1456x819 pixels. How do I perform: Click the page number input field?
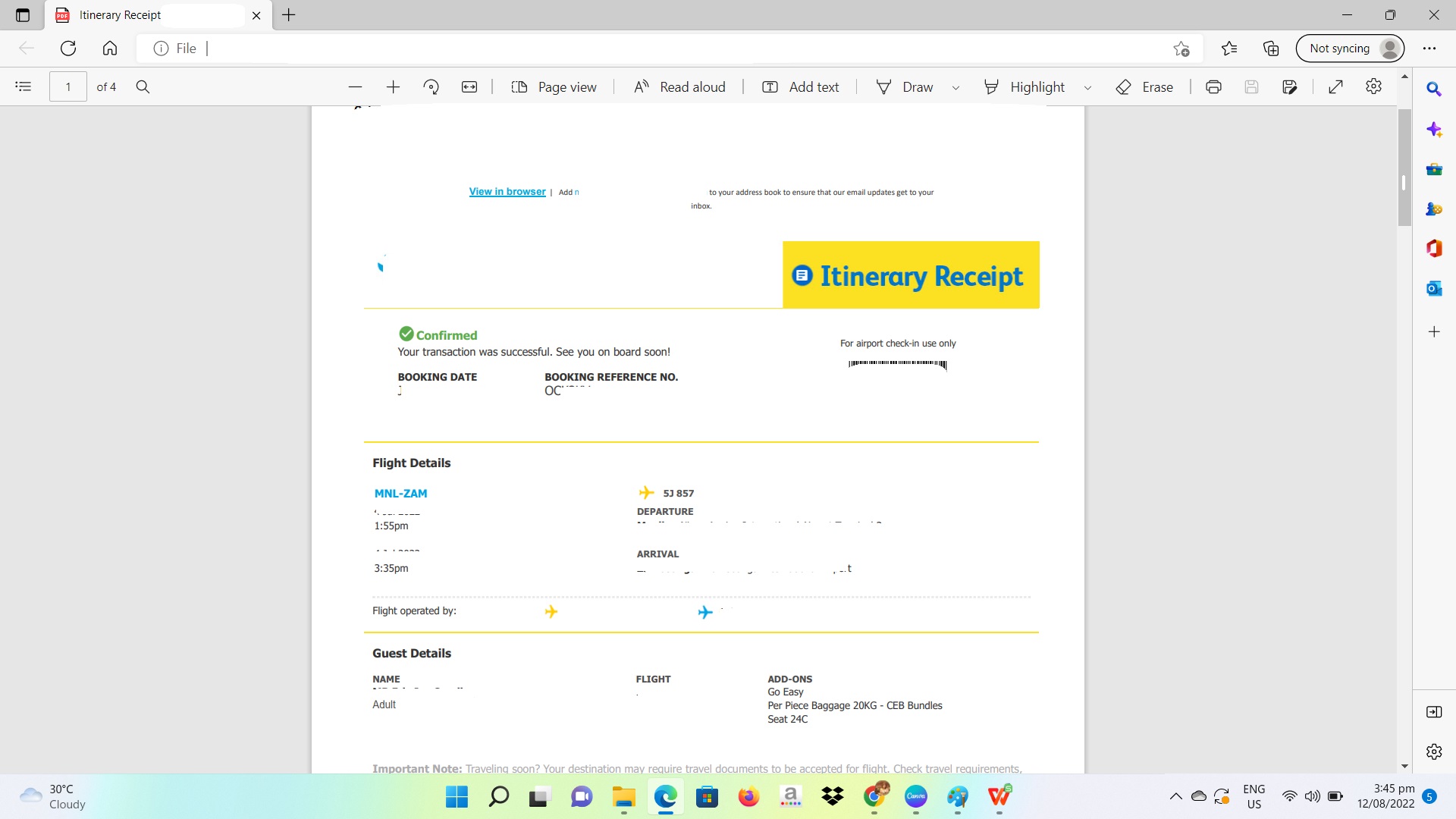coord(68,87)
